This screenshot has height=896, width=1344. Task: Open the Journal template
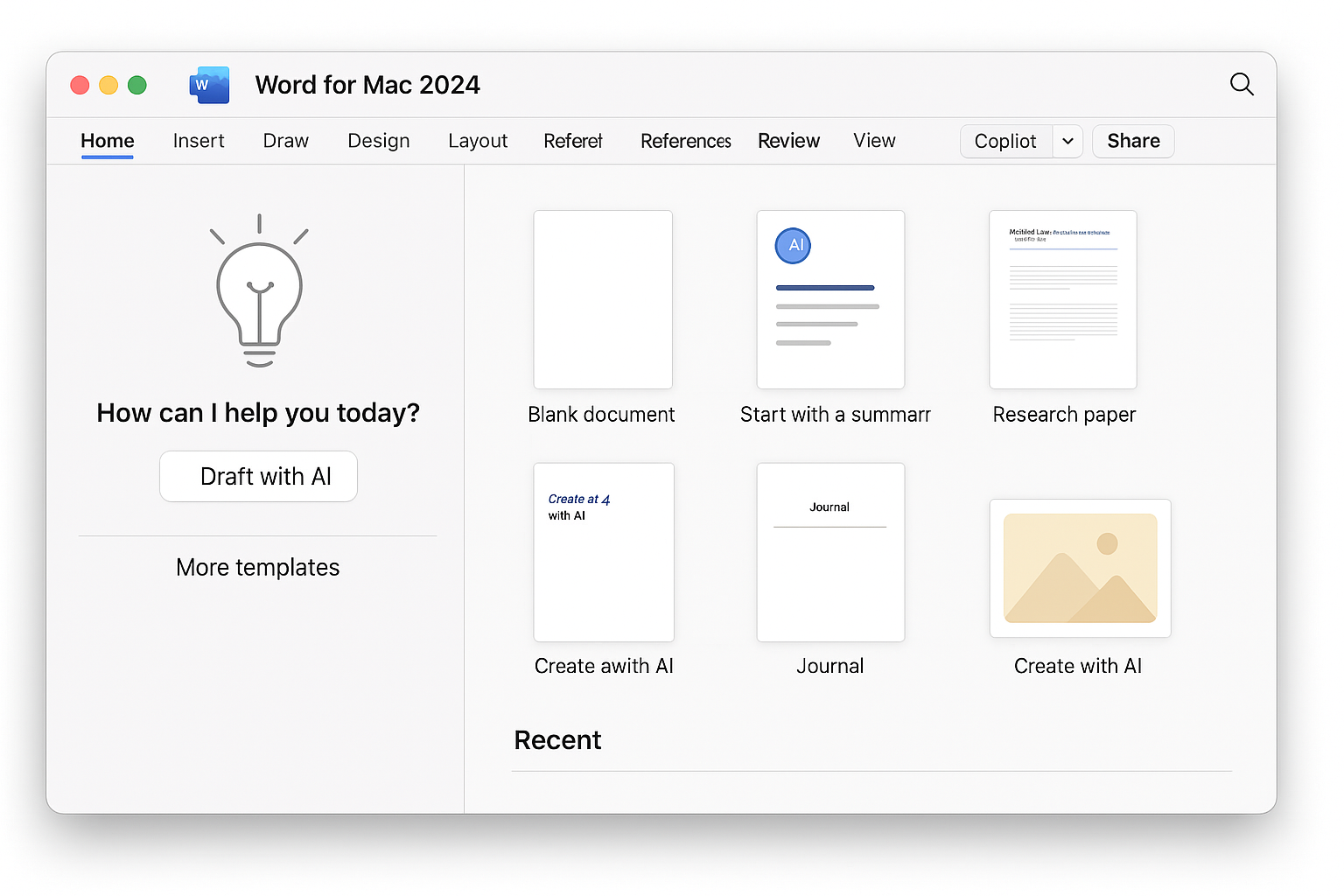tap(829, 552)
